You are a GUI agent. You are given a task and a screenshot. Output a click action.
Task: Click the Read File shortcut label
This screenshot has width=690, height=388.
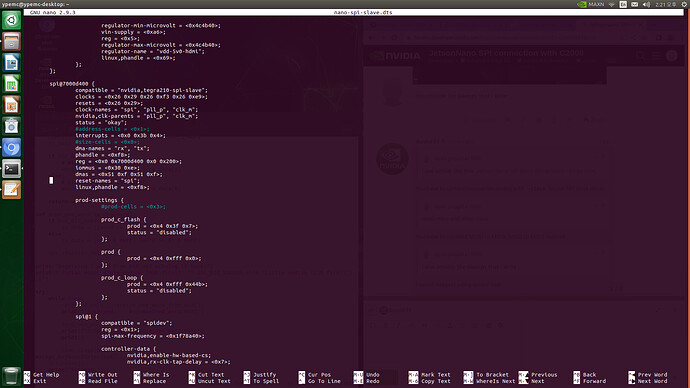103,381
